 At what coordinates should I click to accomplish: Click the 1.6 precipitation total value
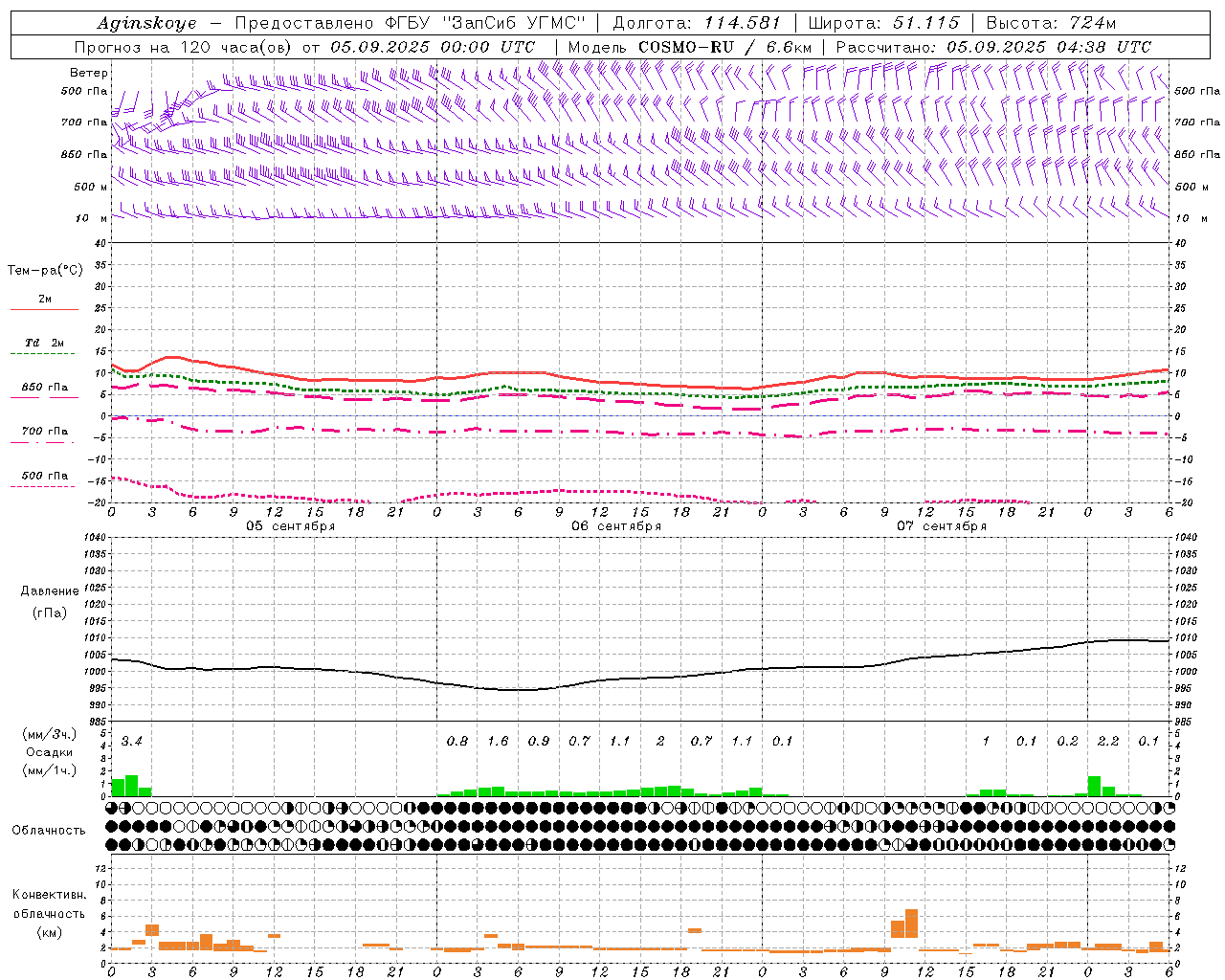pos(498,741)
